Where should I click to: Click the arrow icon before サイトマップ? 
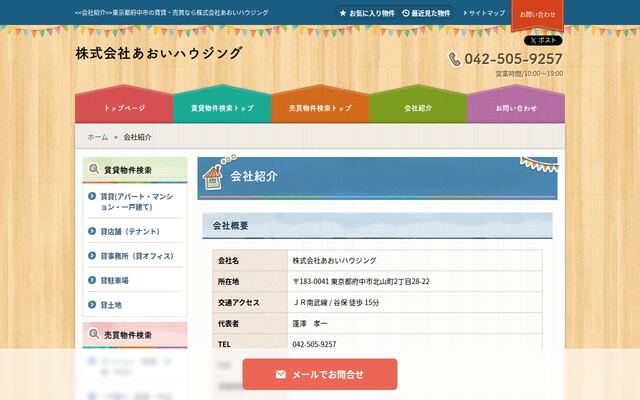point(465,13)
